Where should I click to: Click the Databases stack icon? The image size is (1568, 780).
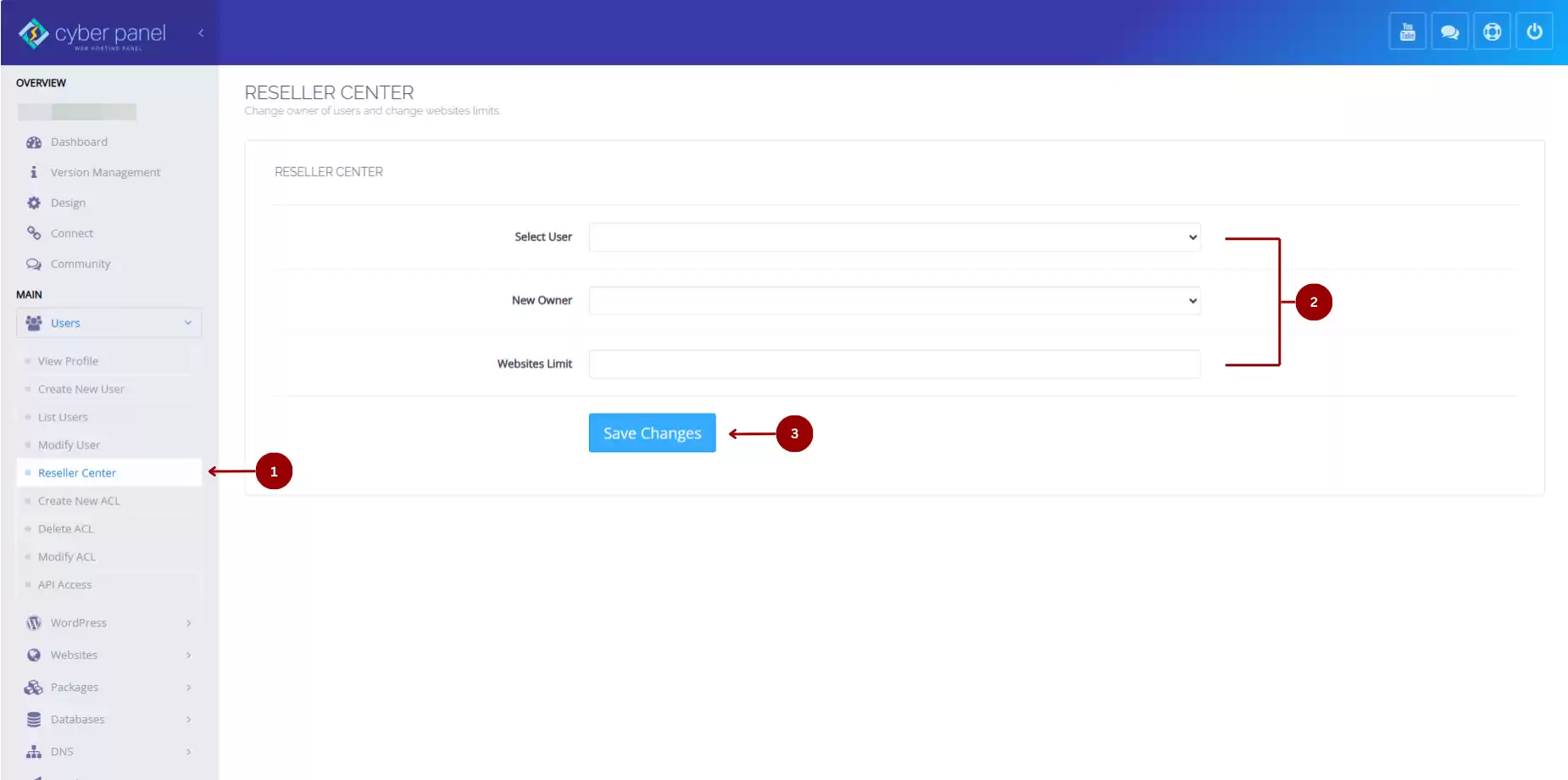(34, 720)
